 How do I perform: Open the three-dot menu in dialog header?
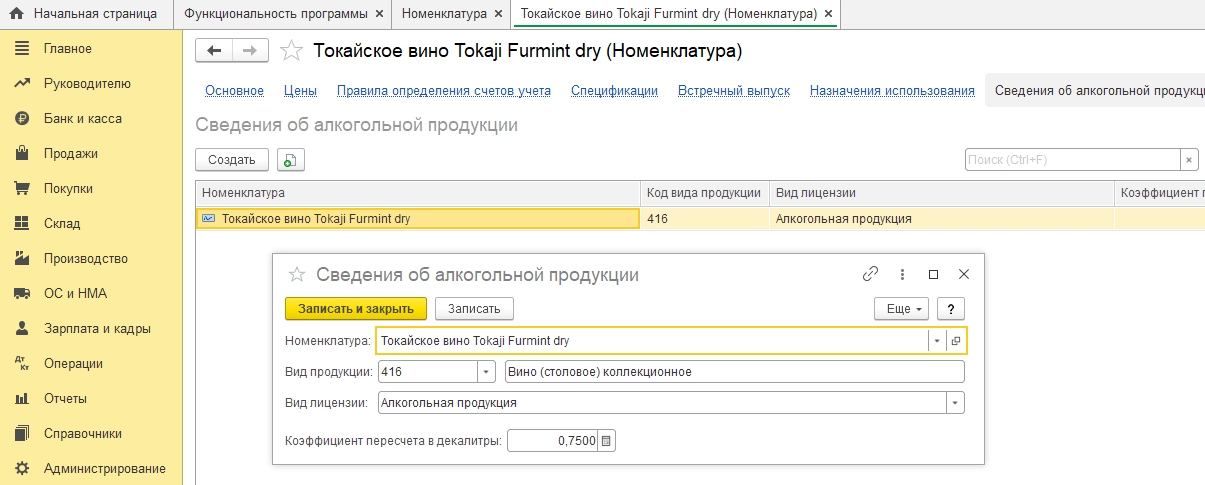(902, 274)
